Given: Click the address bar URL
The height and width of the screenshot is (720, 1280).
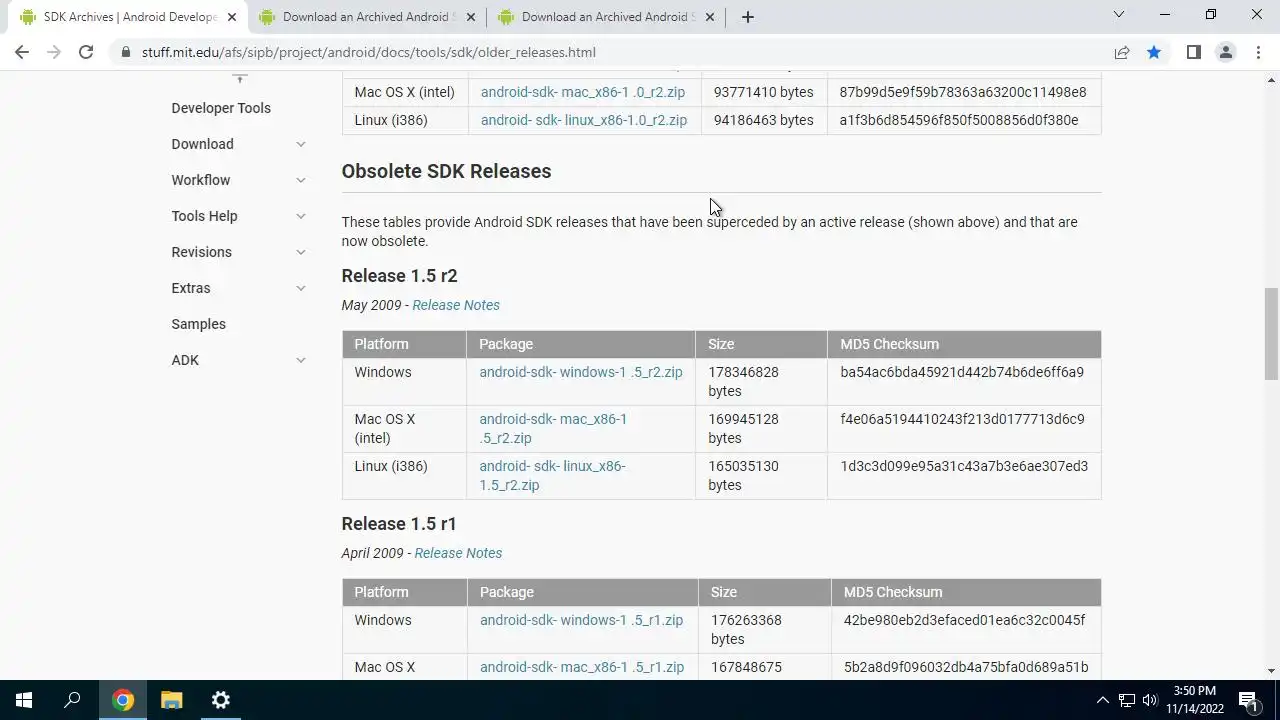Looking at the screenshot, I should pos(368,52).
